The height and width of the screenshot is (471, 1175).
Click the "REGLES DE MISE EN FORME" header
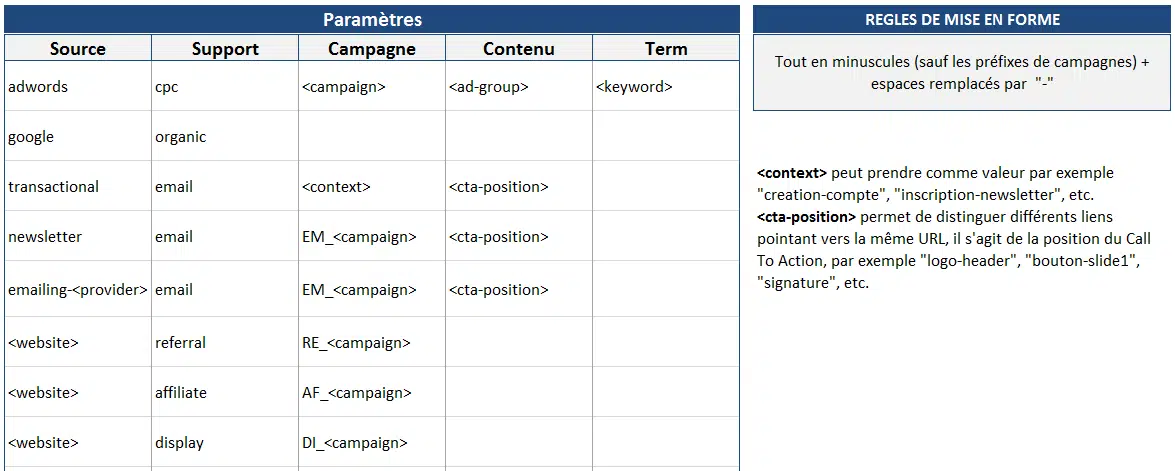[x=961, y=20]
